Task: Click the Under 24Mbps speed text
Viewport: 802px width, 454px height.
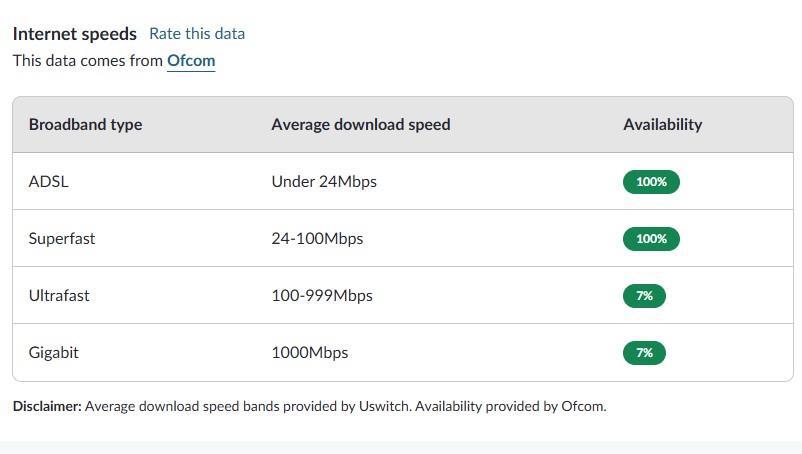Action: [324, 182]
